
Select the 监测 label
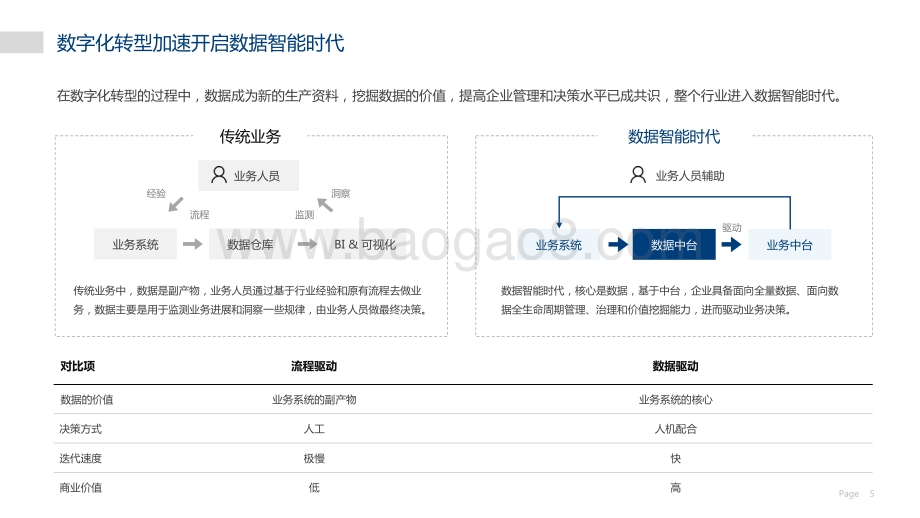tap(305, 215)
